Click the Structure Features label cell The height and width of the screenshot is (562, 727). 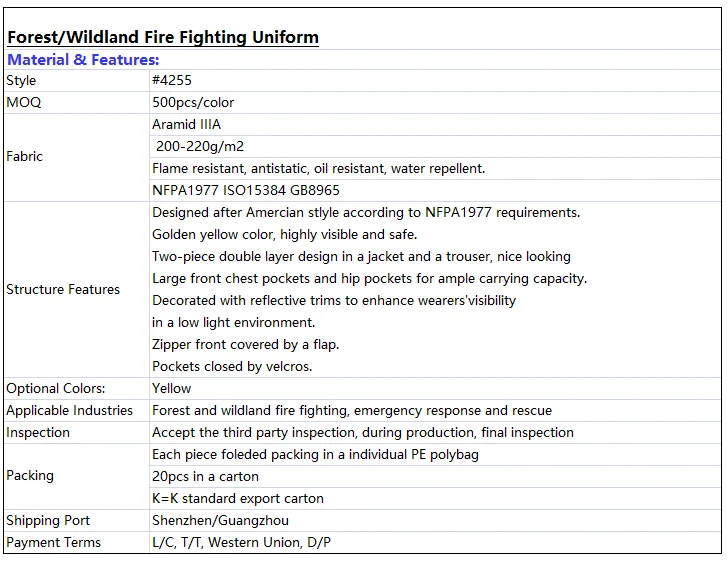click(63, 290)
